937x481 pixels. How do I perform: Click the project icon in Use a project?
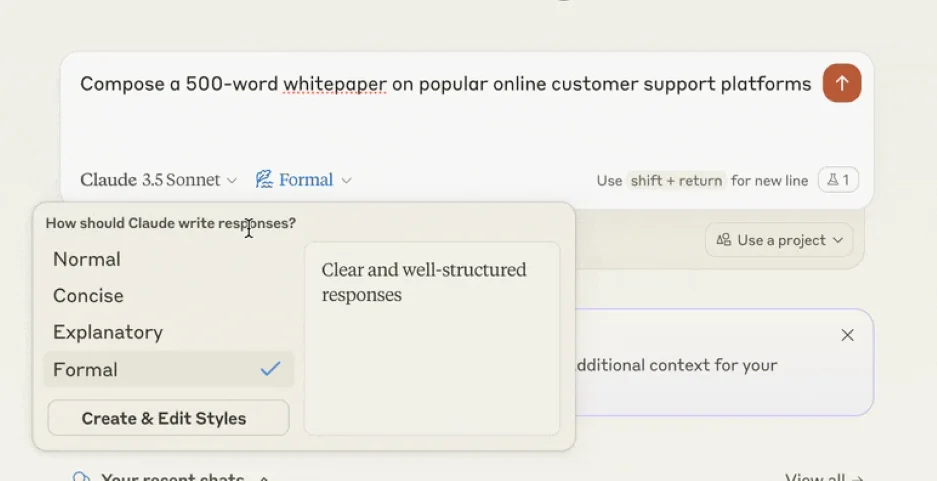click(723, 240)
